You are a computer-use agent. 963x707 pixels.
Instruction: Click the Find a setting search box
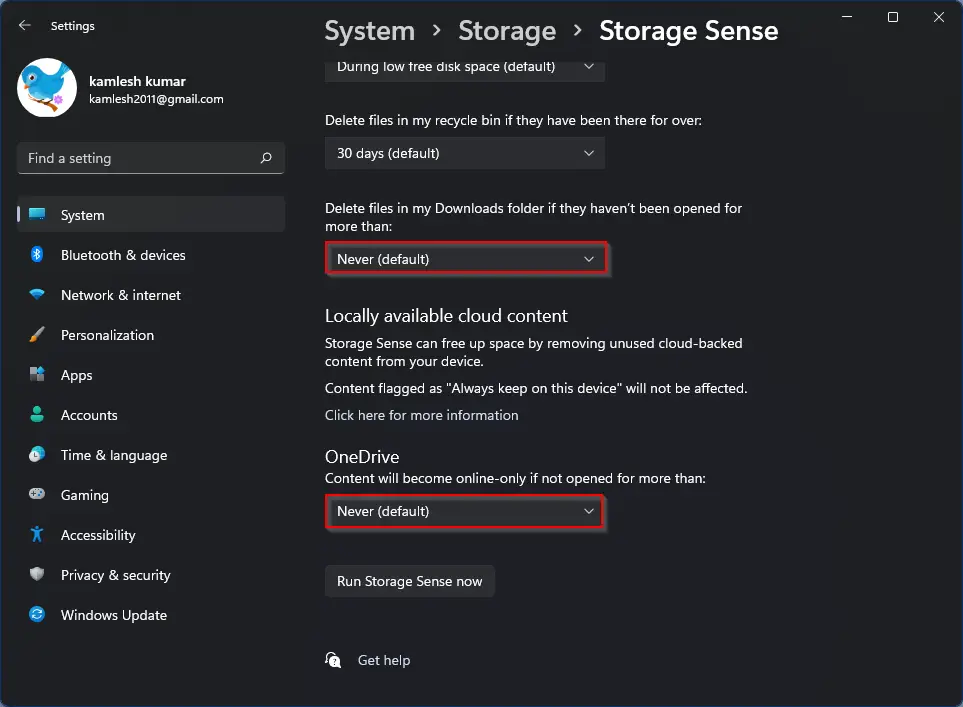click(151, 158)
